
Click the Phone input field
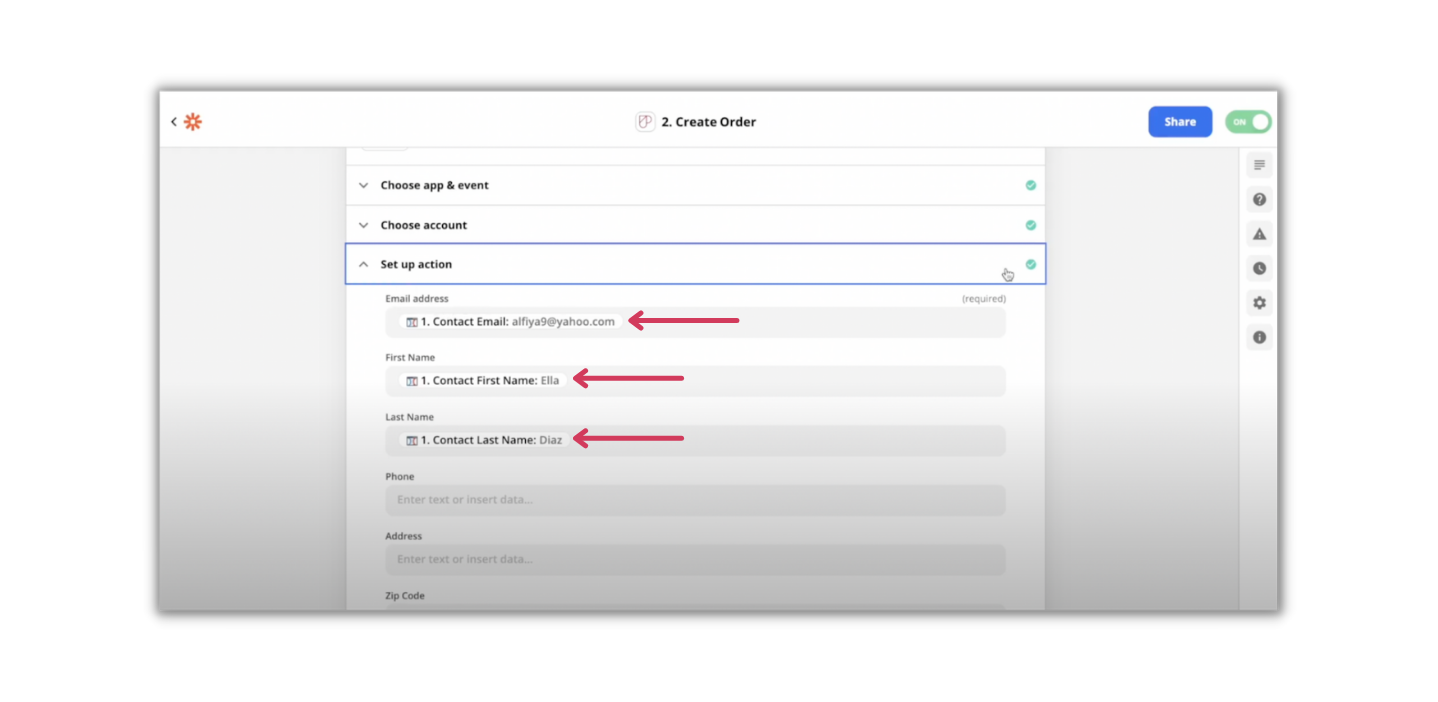[694, 499]
